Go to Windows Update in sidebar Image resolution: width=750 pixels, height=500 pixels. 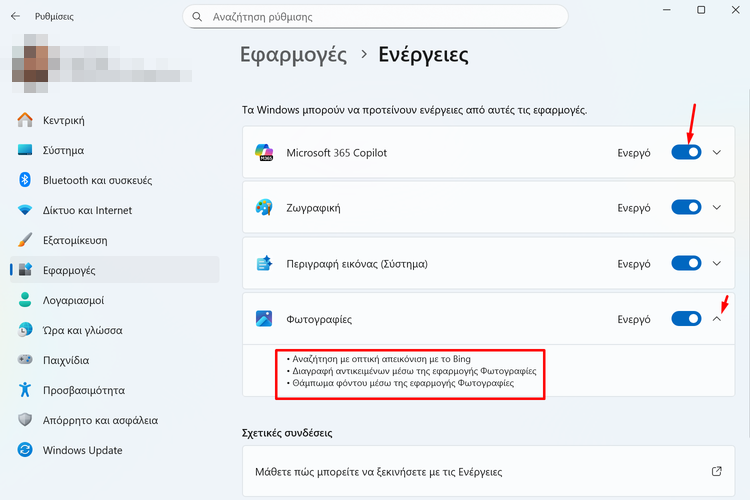tap(82, 450)
